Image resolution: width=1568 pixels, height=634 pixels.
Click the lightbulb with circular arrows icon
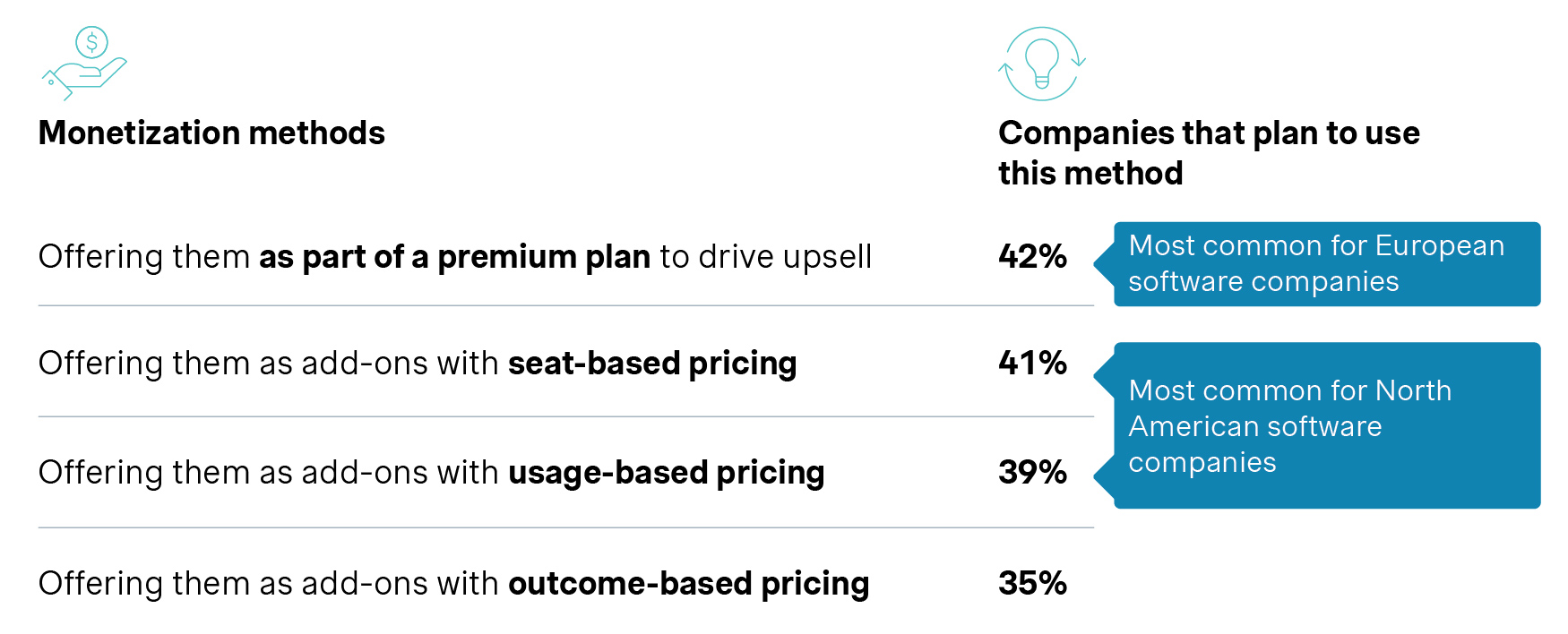pos(1041,64)
